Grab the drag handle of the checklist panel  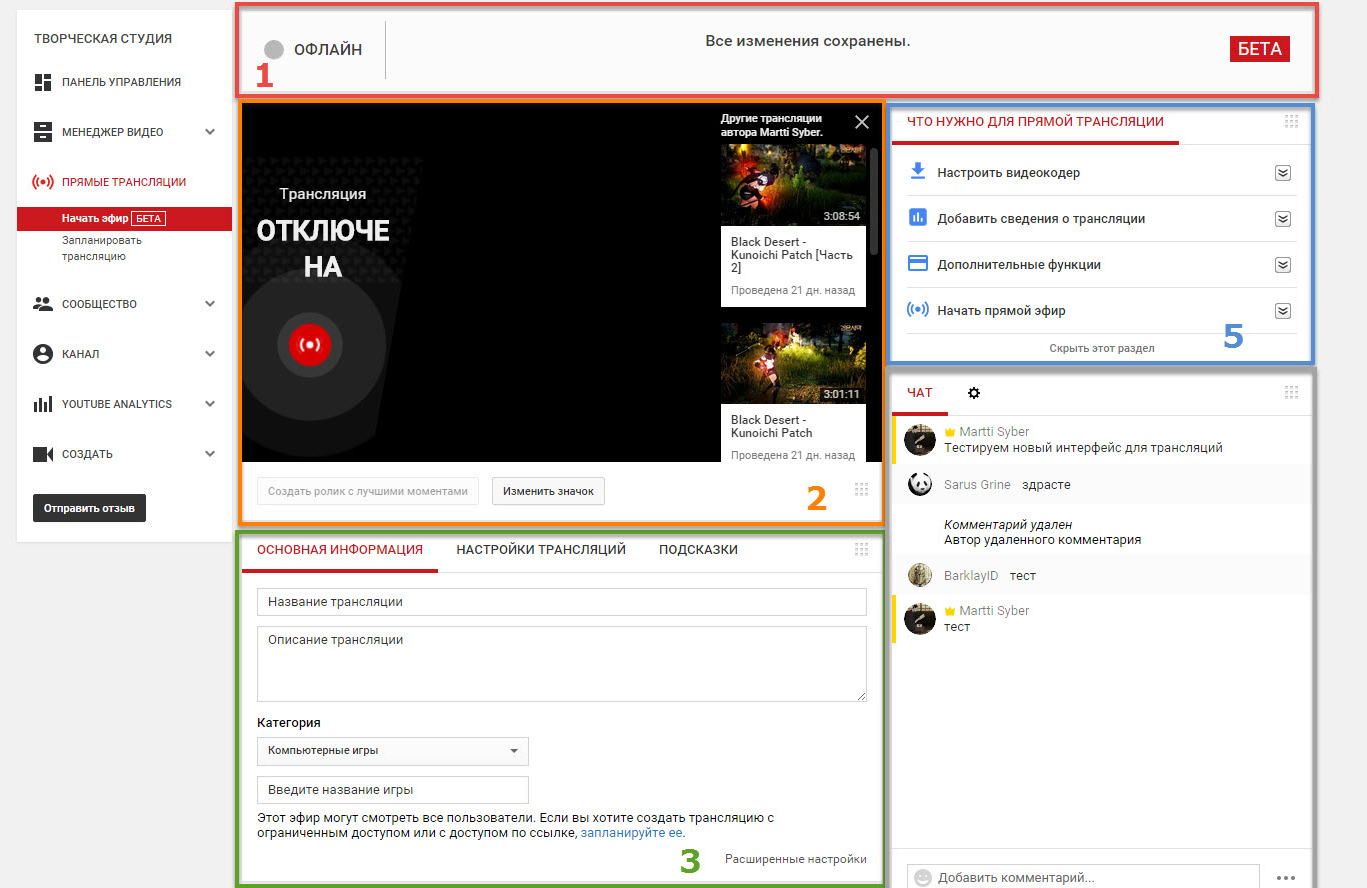pos(1291,121)
